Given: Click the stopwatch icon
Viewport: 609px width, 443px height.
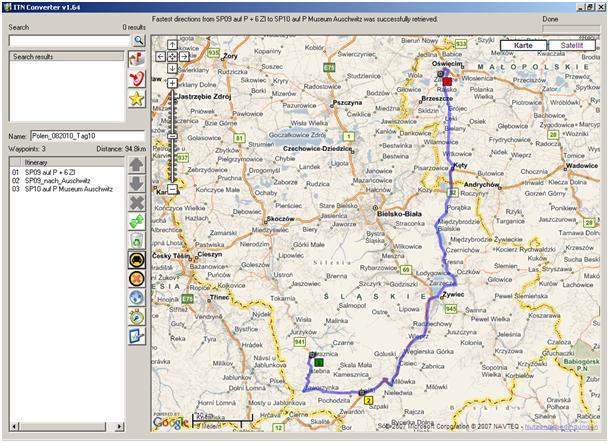Looking at the screenshot, I should tap(137, 317).
